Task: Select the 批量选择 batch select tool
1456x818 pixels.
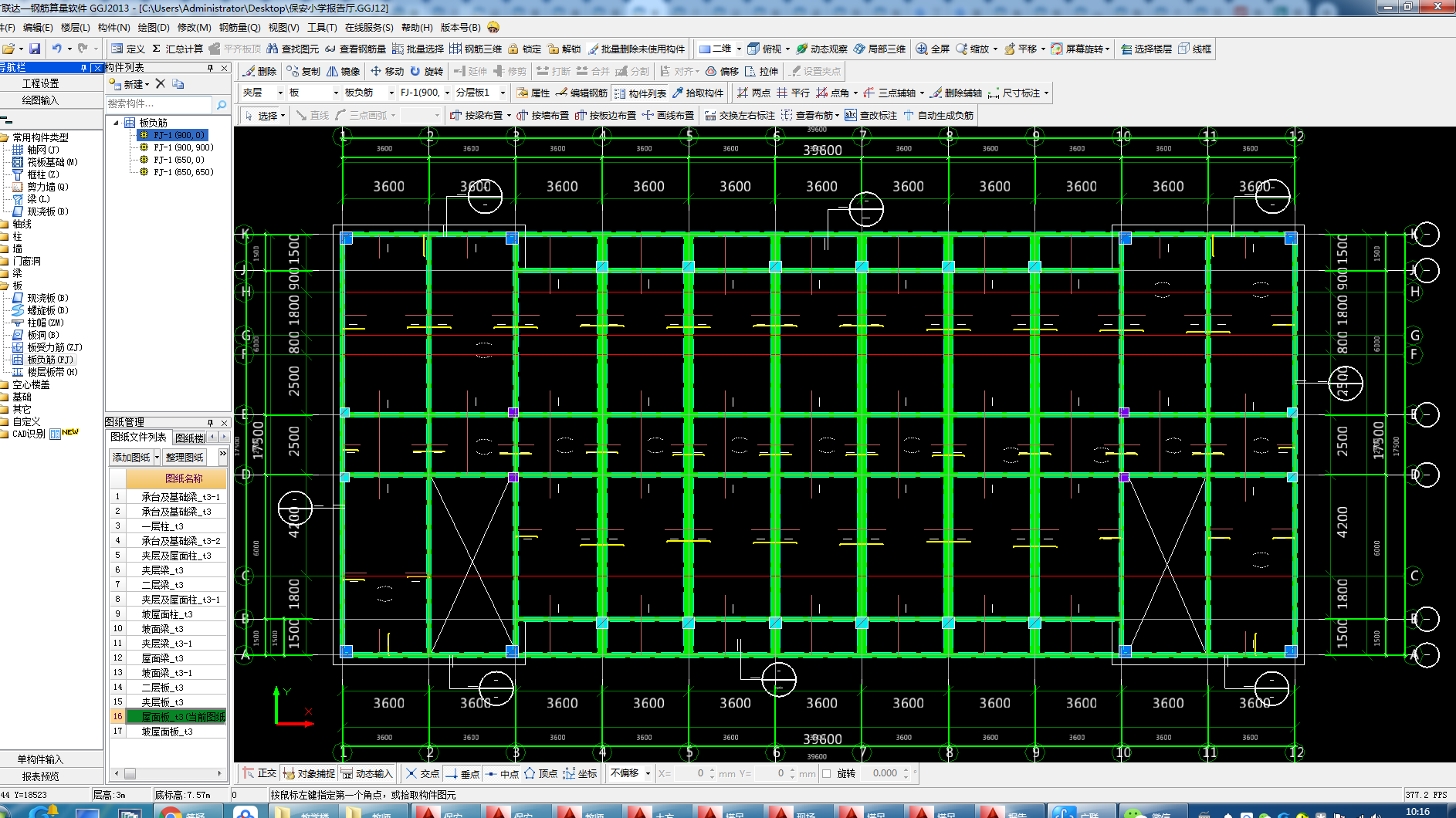Action: (x=418, y=49)
